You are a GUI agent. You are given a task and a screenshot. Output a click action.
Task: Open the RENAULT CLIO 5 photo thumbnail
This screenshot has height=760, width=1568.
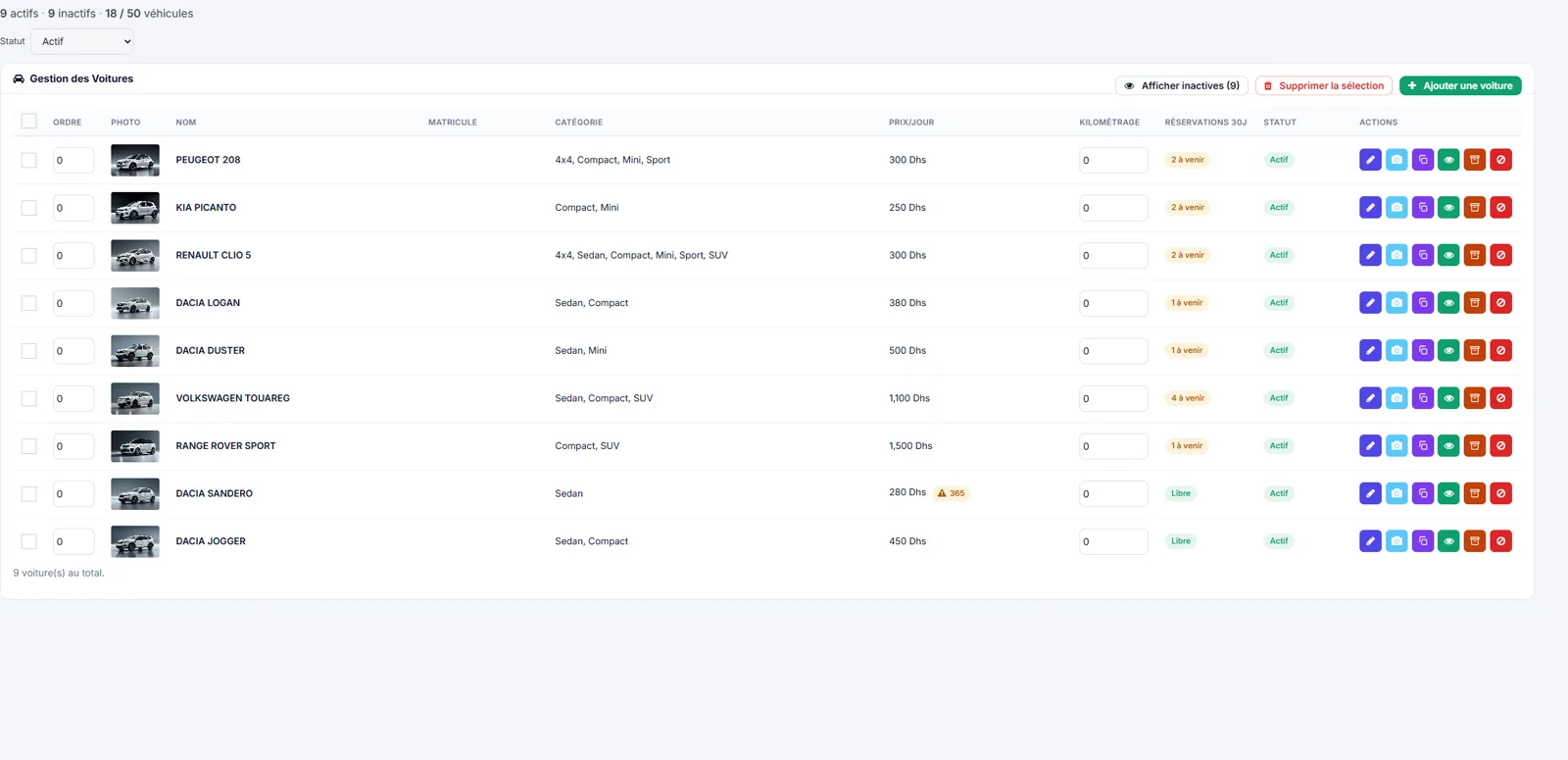(x=135, y=255)
